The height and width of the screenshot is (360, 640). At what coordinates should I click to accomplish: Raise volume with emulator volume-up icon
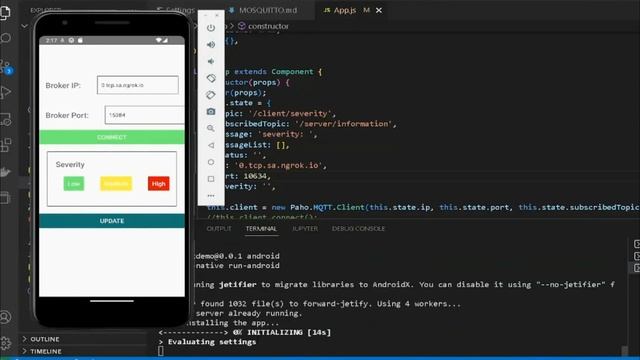coord(211,44)
